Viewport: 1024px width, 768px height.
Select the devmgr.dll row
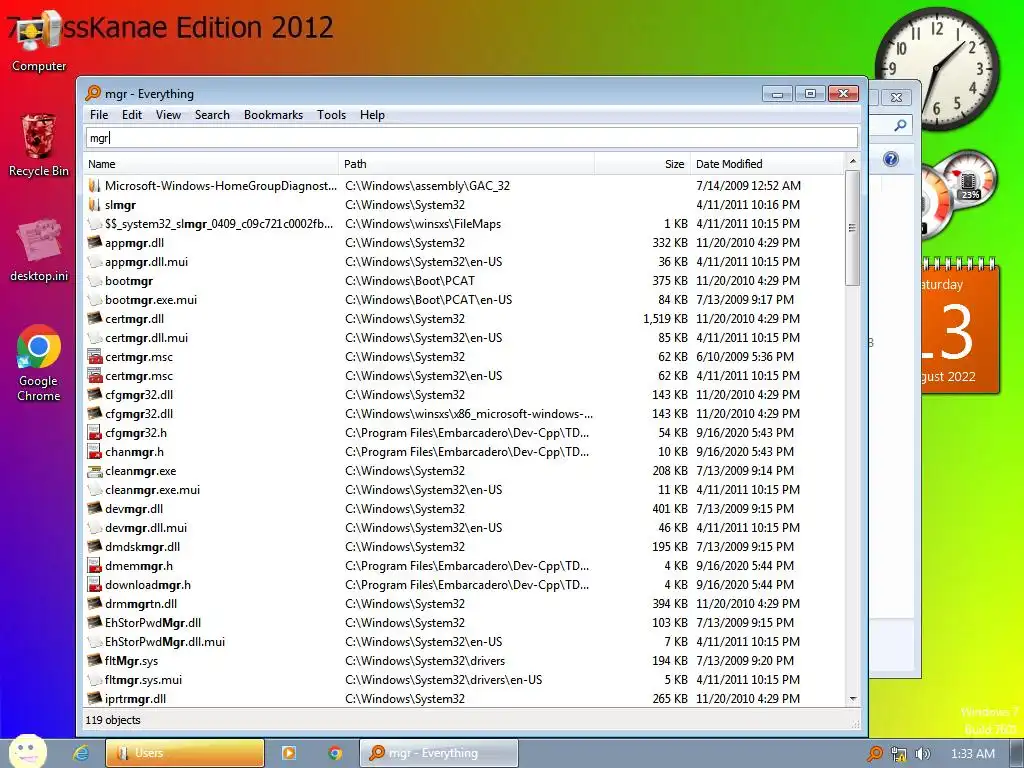tap(465, 509)
